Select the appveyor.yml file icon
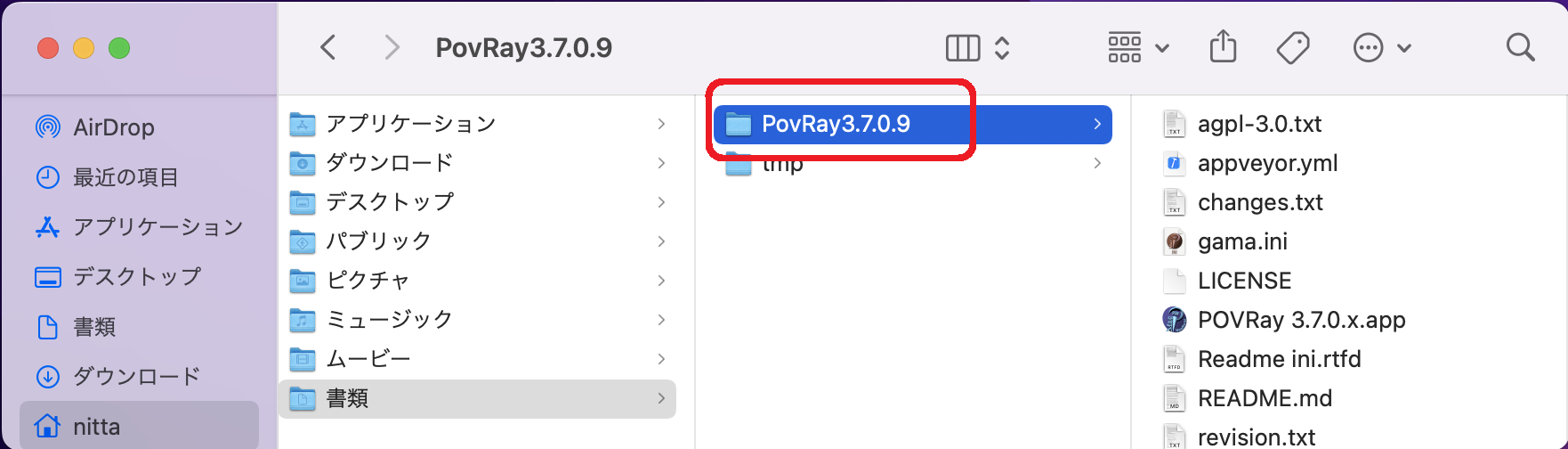Screen dimensions: 1568x449 pos(1175,163)
